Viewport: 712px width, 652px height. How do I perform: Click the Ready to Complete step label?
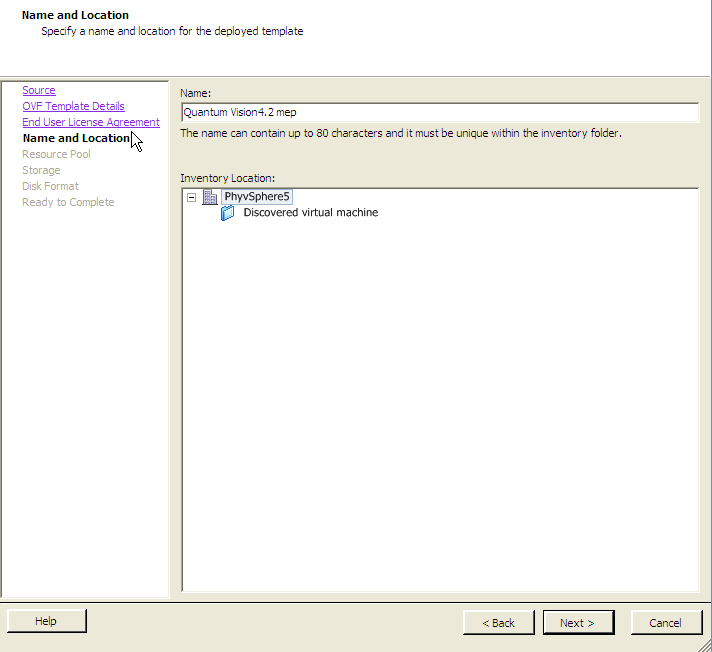(x=68, y=202)
